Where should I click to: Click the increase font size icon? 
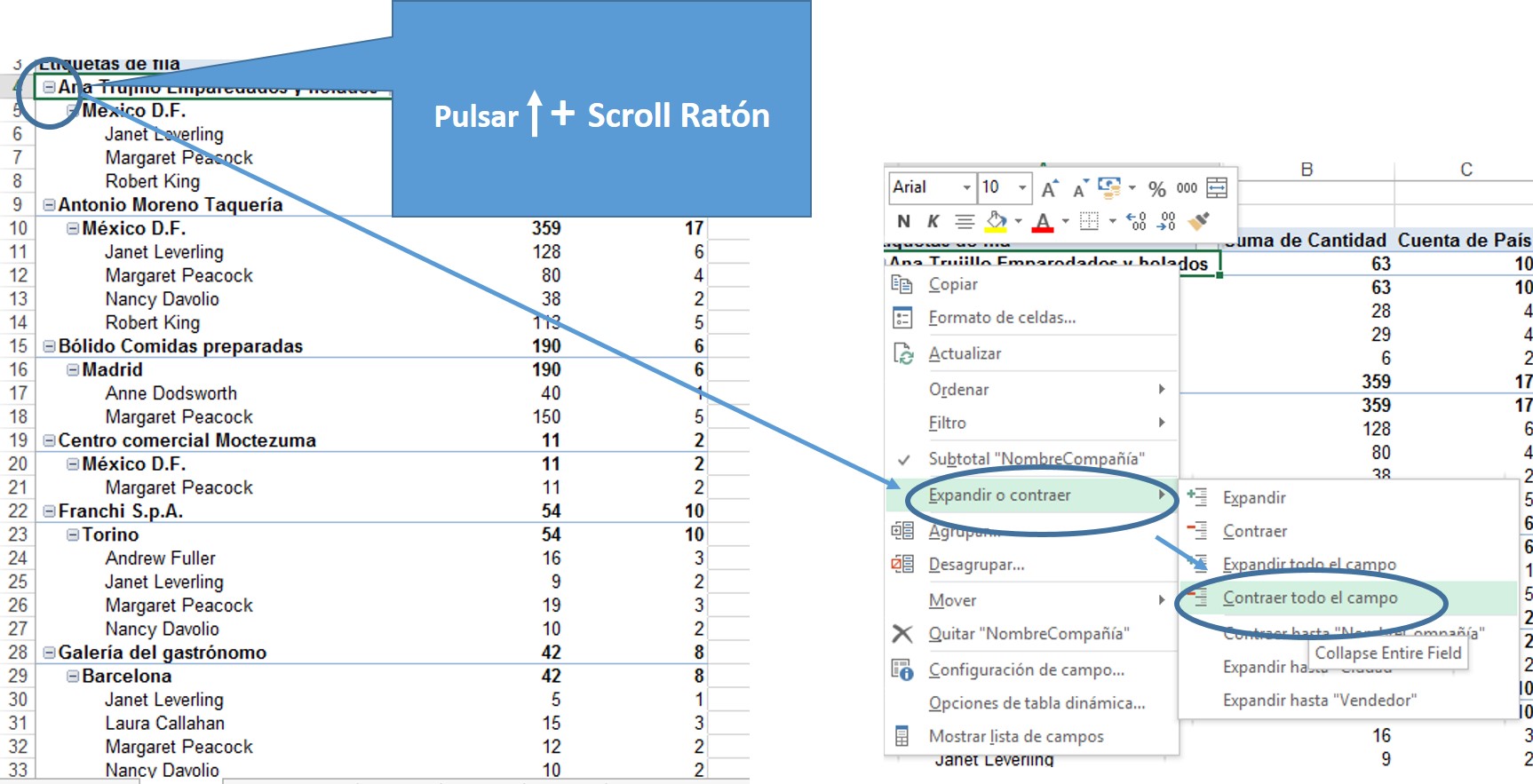pyautogui.click(x=1050, y=188)
